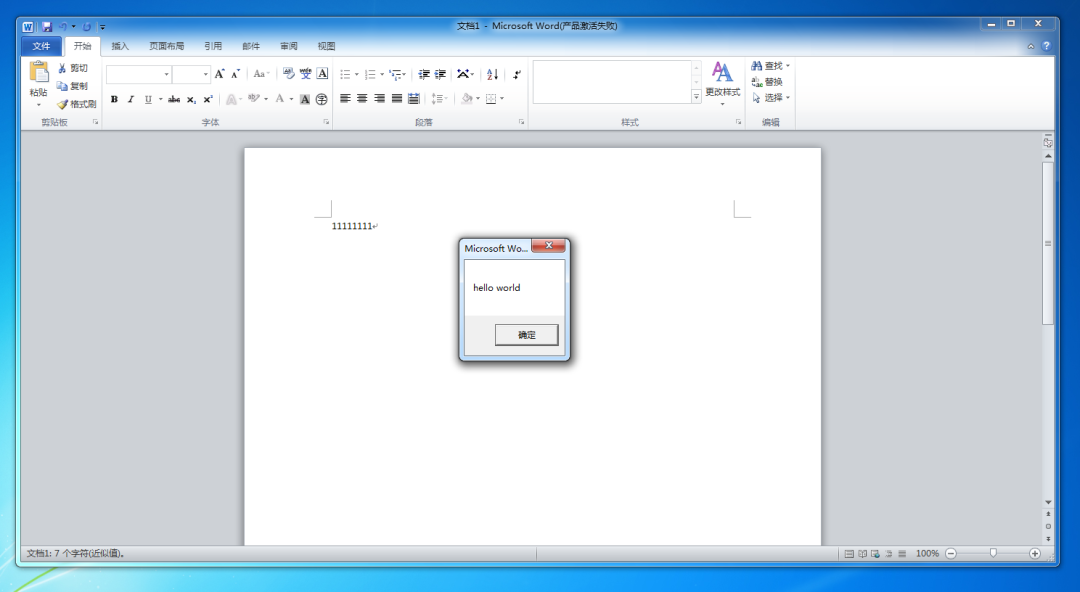Open the Aa change case menu

[261, 74]
